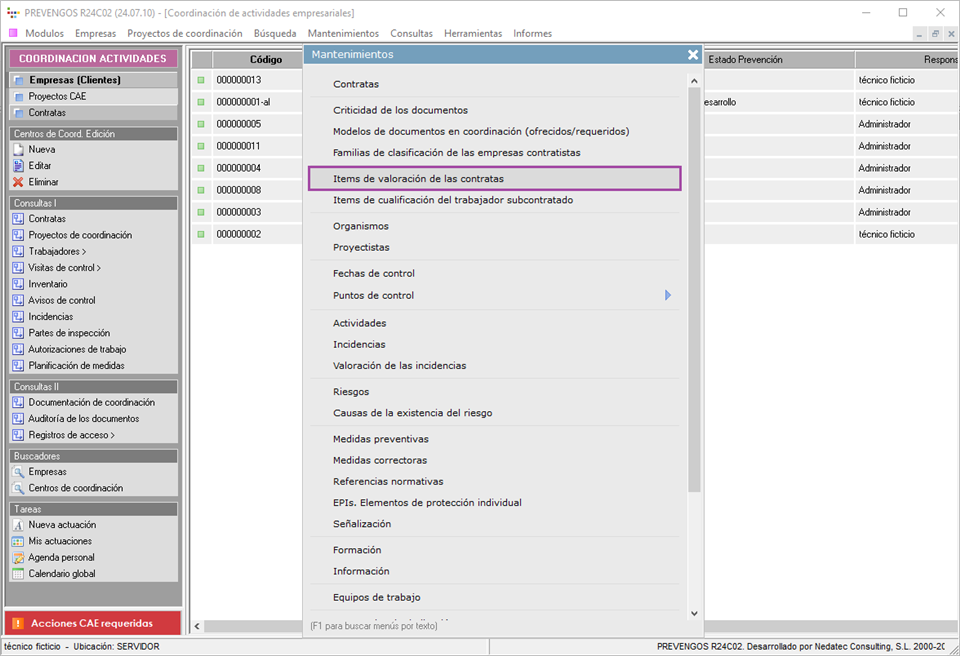Expand Registros de acceso in Consultas II
Image resolution: width=960 pixels, height=656 pixels.
[71, 435]
